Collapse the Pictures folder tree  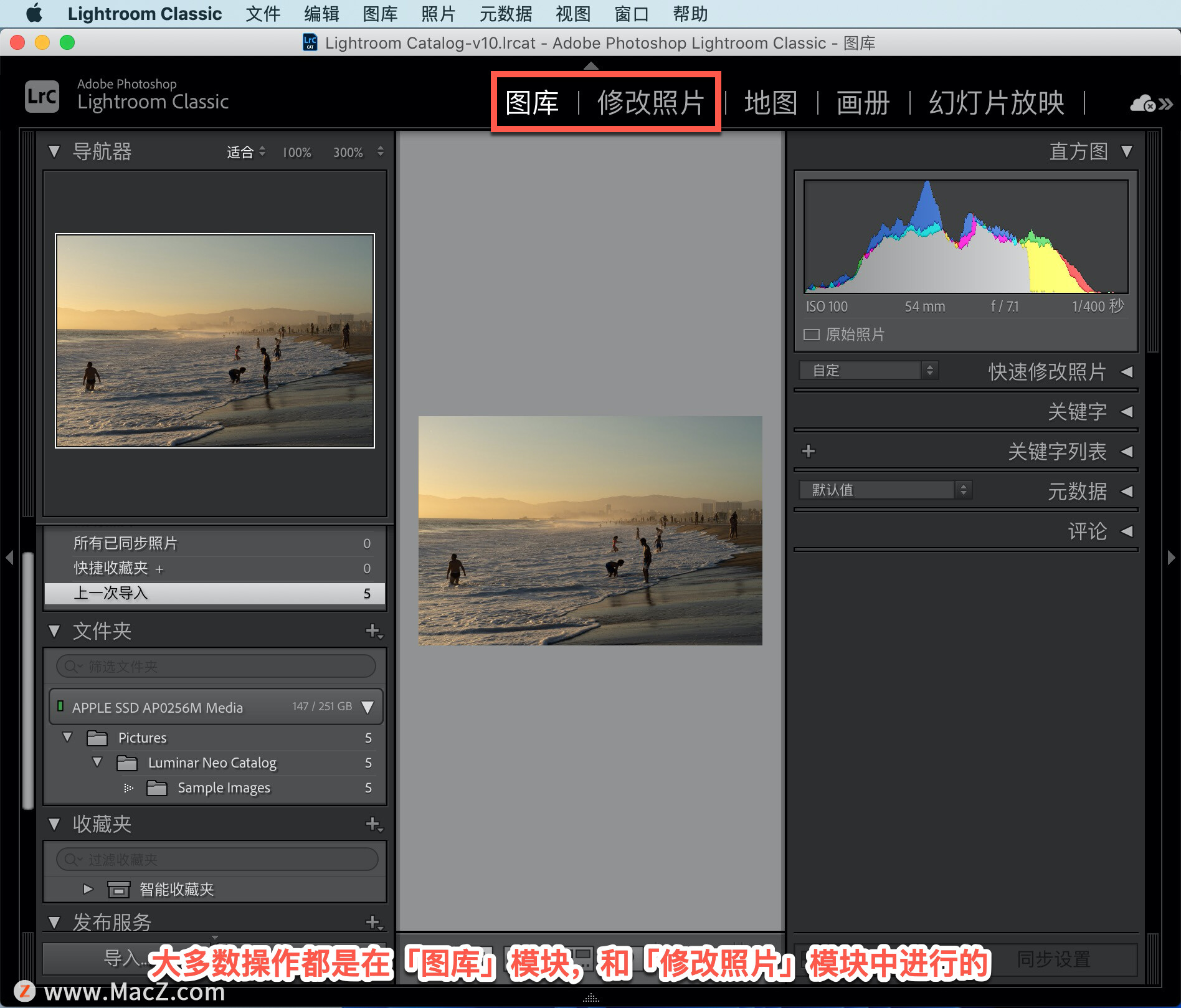coord(67,737)
